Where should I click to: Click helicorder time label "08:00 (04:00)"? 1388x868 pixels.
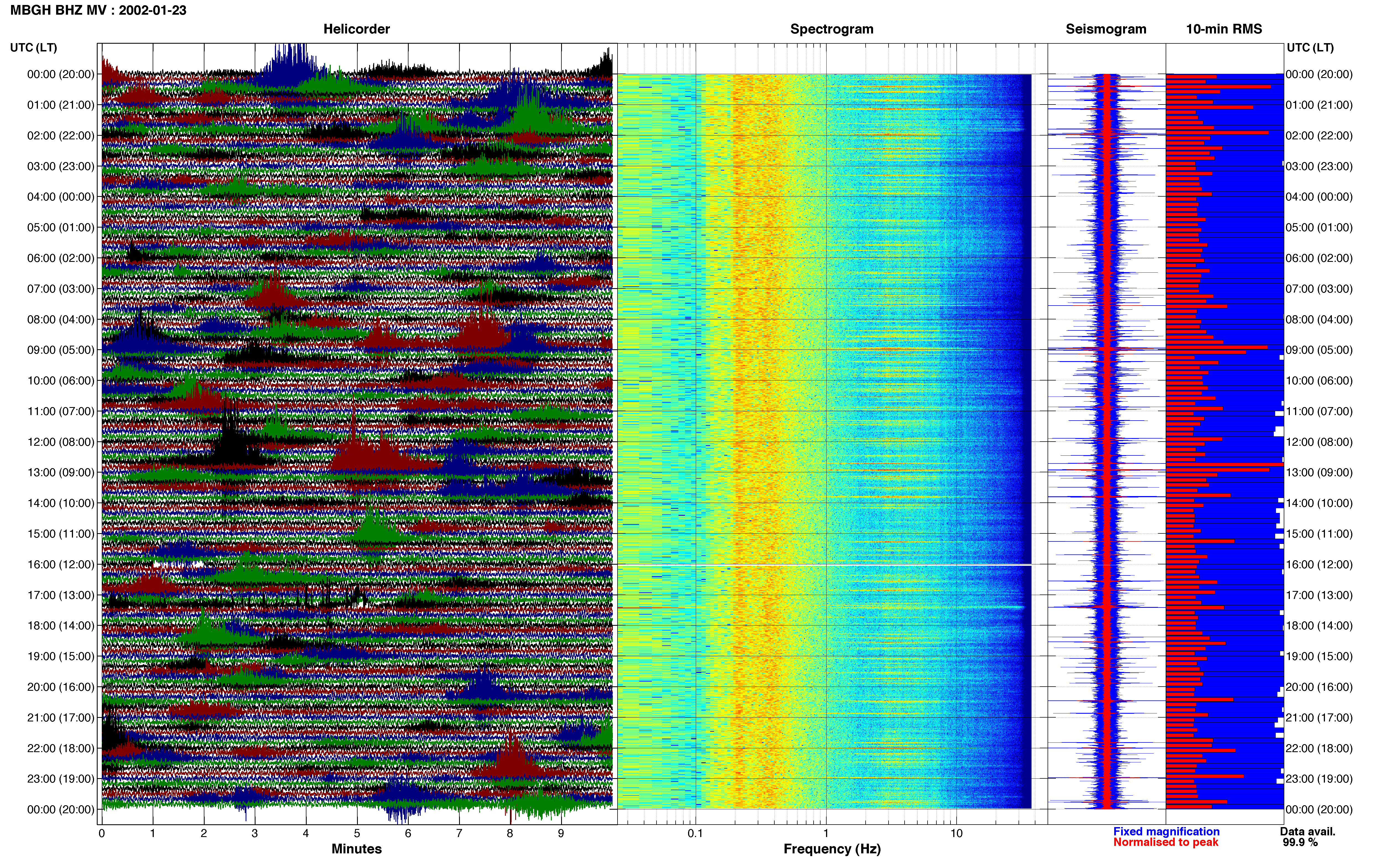point(60,319)
